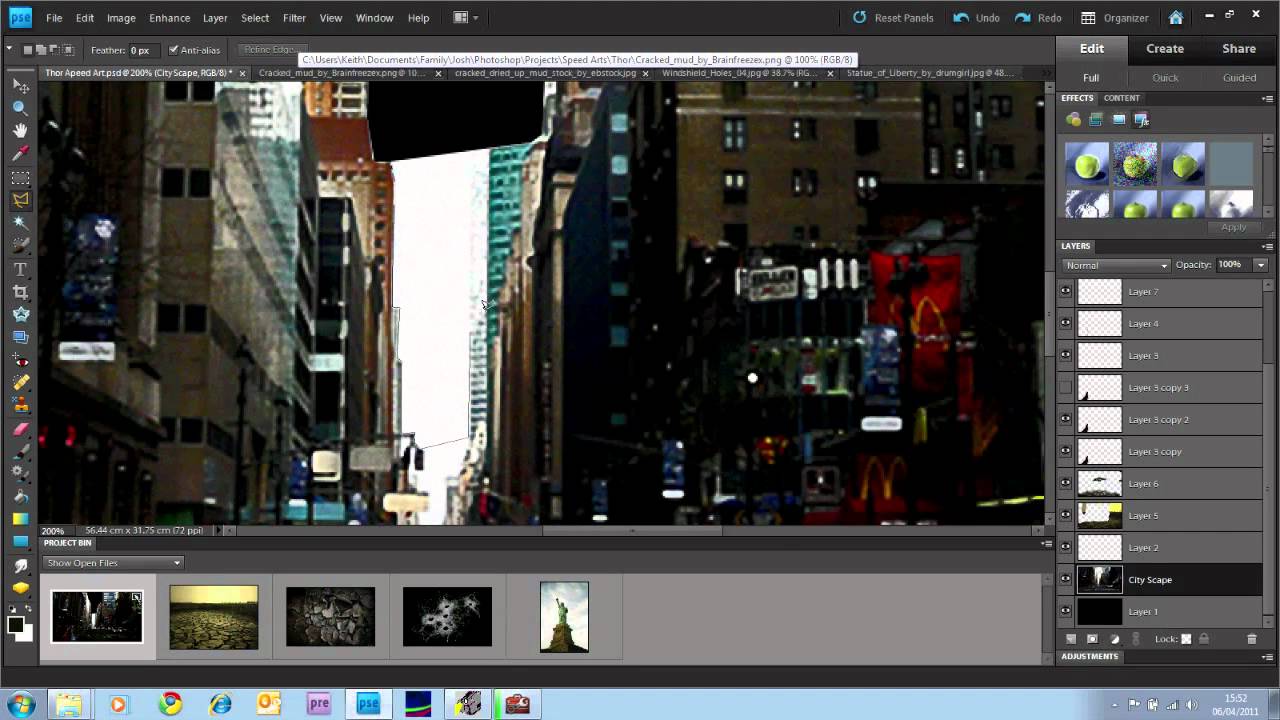Select the Zoom tool

coord(20,108)
